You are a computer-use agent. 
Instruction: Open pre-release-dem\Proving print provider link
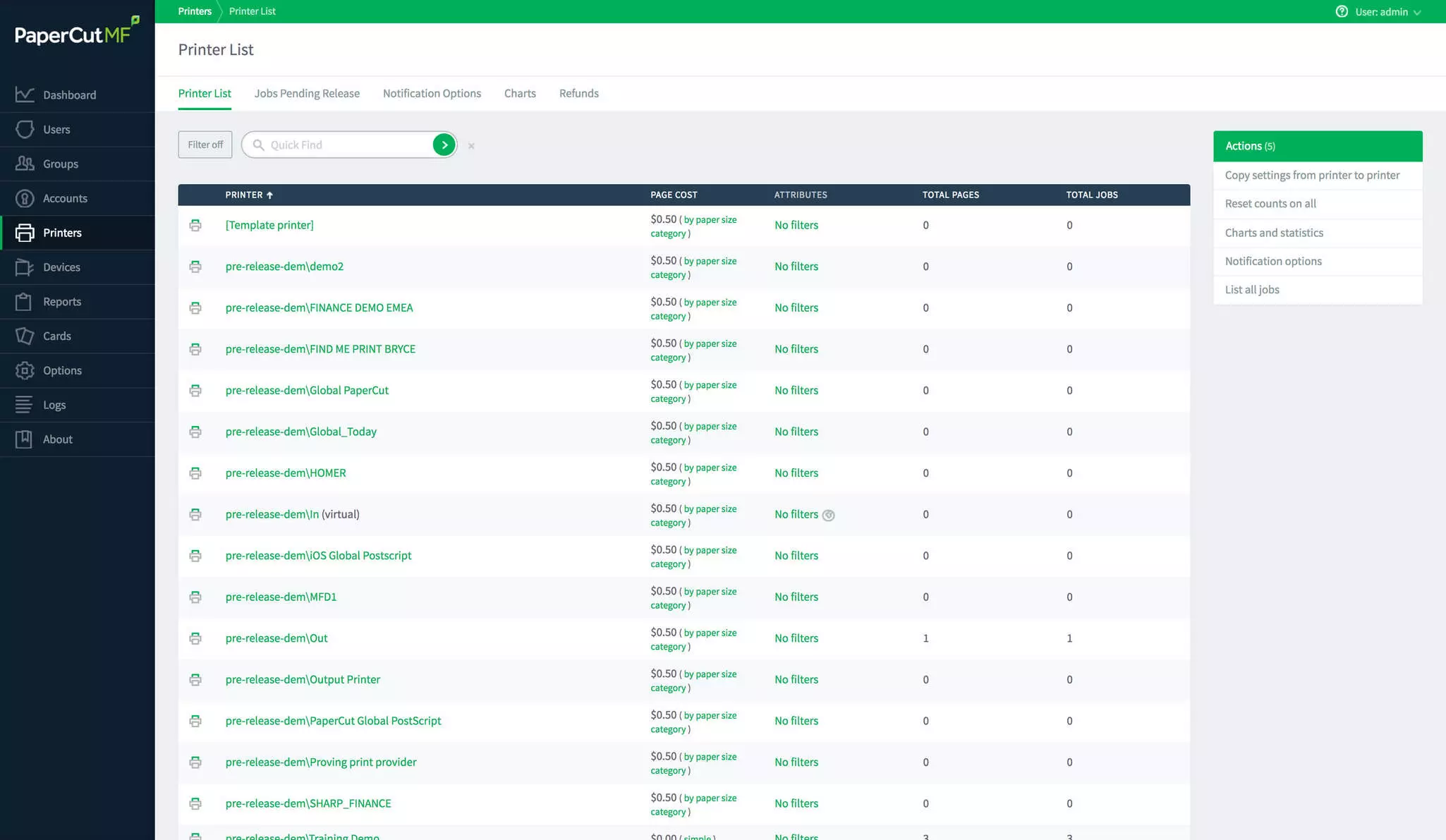tap(321, 762)
